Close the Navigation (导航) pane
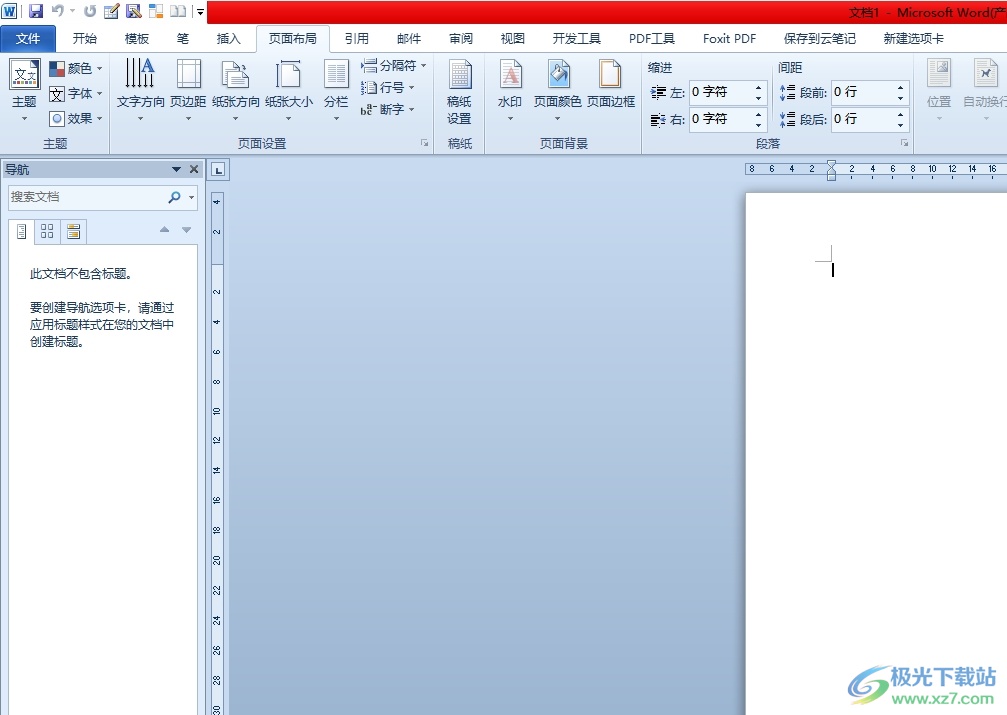Viewport: 1007px width, 715px height. [194, 169]
